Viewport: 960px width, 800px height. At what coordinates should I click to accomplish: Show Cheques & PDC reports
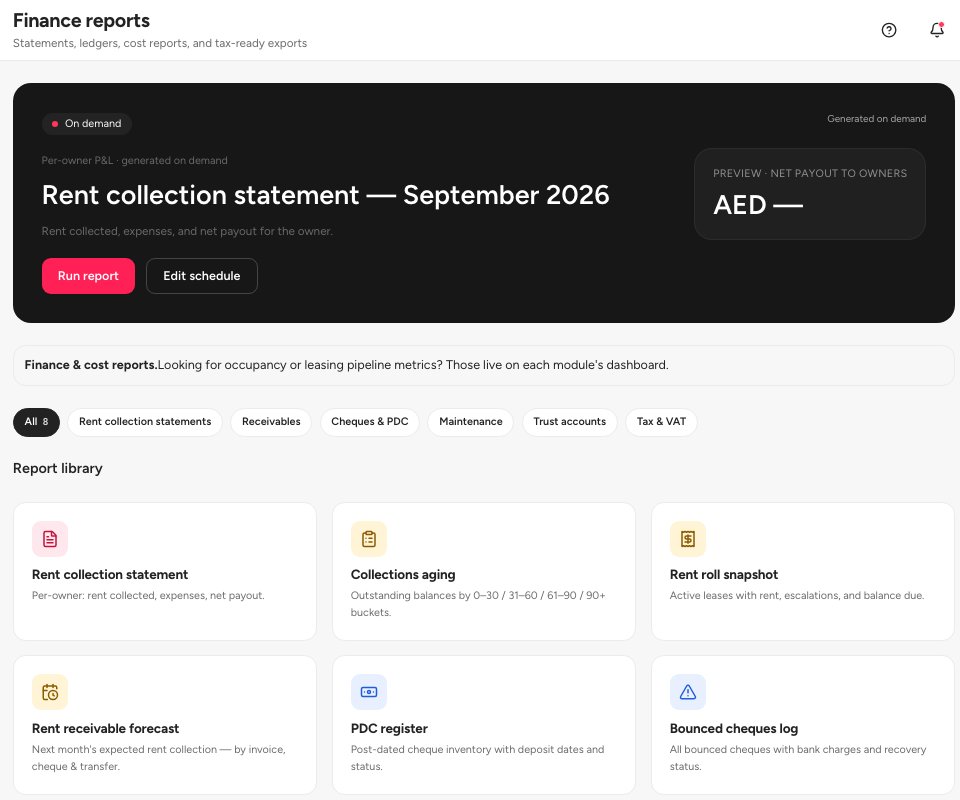pyautogui.click(x=369, y=422)
